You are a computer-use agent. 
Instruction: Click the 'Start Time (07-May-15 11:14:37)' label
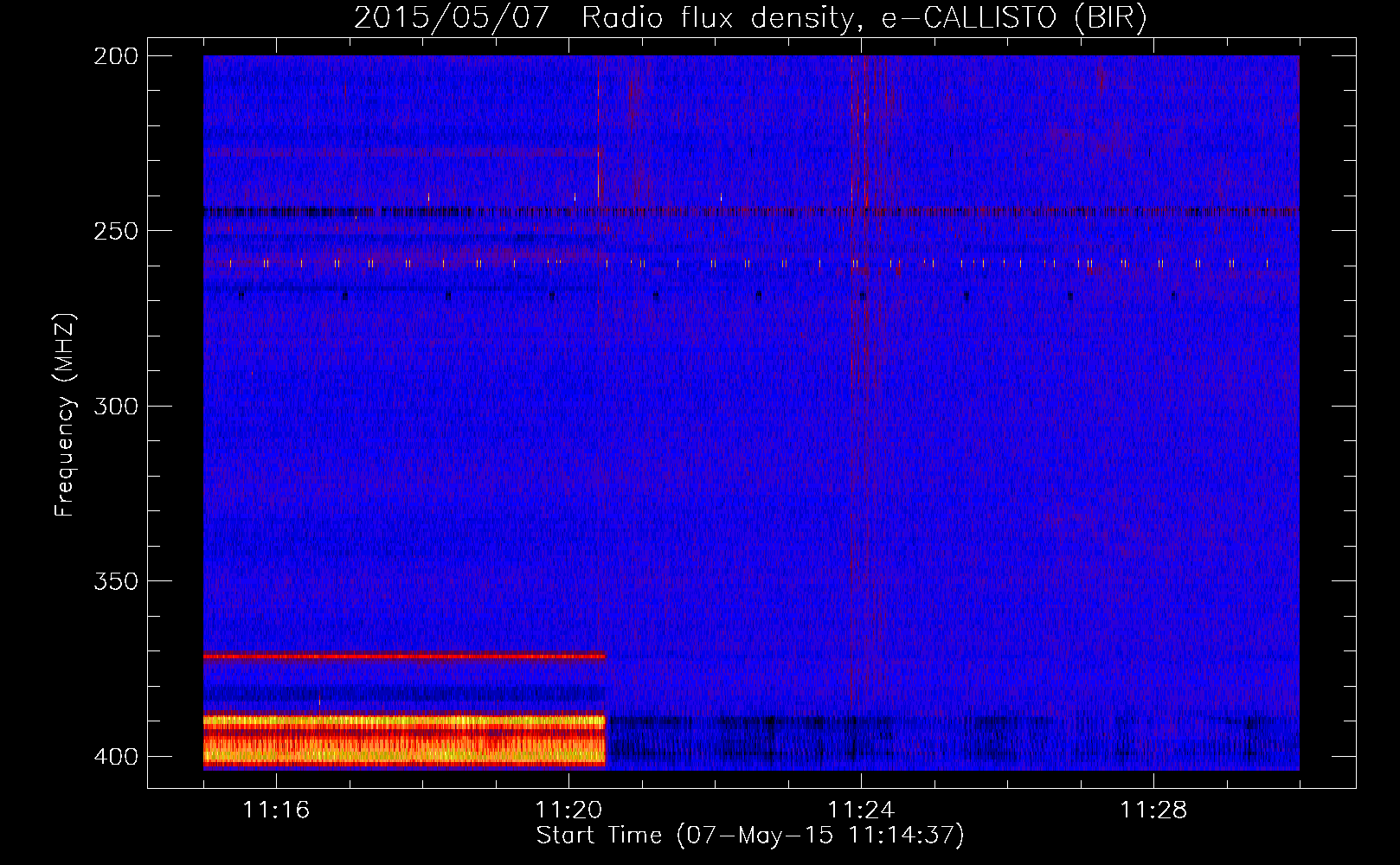750,836
